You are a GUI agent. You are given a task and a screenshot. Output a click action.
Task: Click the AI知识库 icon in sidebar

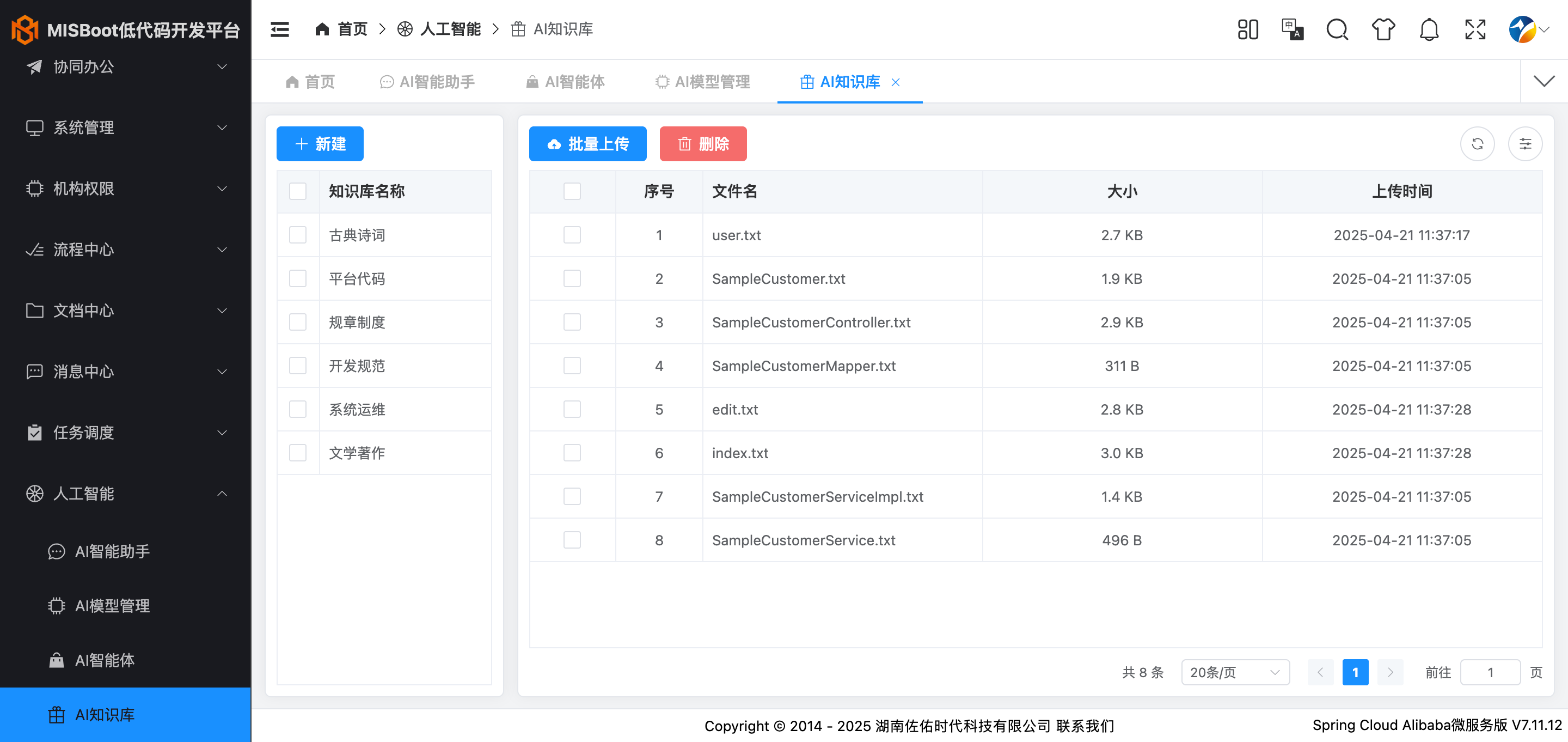pyautogui.click(x=57, y=714)
